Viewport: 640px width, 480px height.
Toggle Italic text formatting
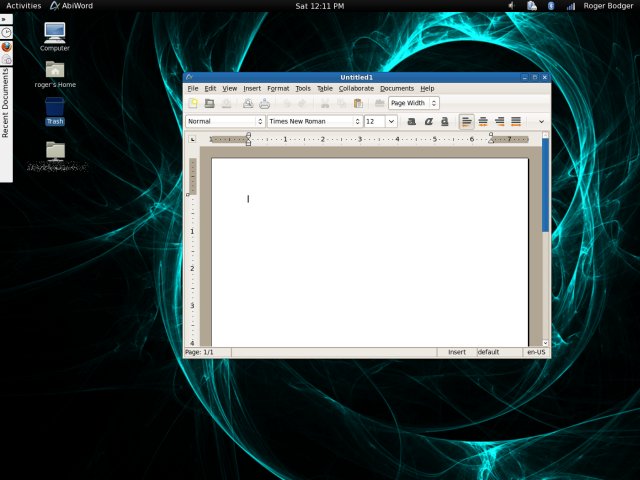click(428, 121)
